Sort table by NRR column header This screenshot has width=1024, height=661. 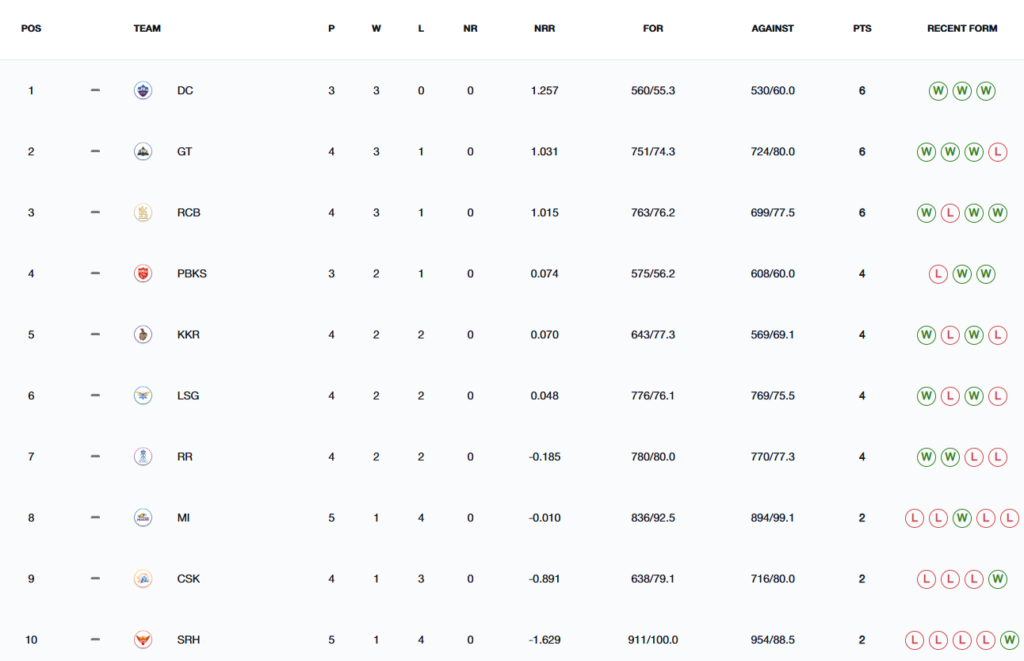(544, 29)
